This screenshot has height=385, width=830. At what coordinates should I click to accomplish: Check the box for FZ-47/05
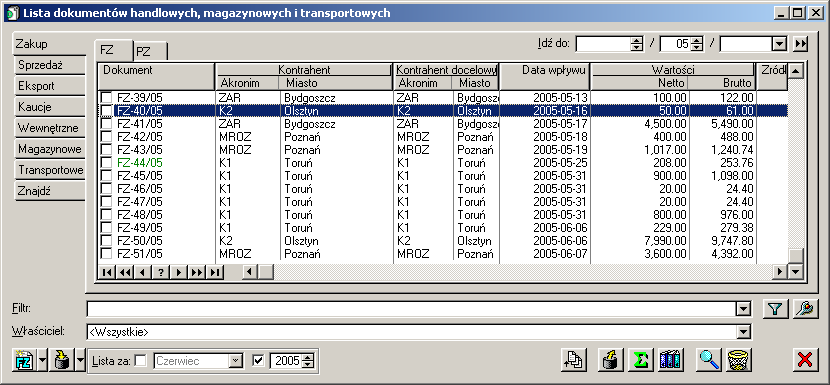point(107,201)
